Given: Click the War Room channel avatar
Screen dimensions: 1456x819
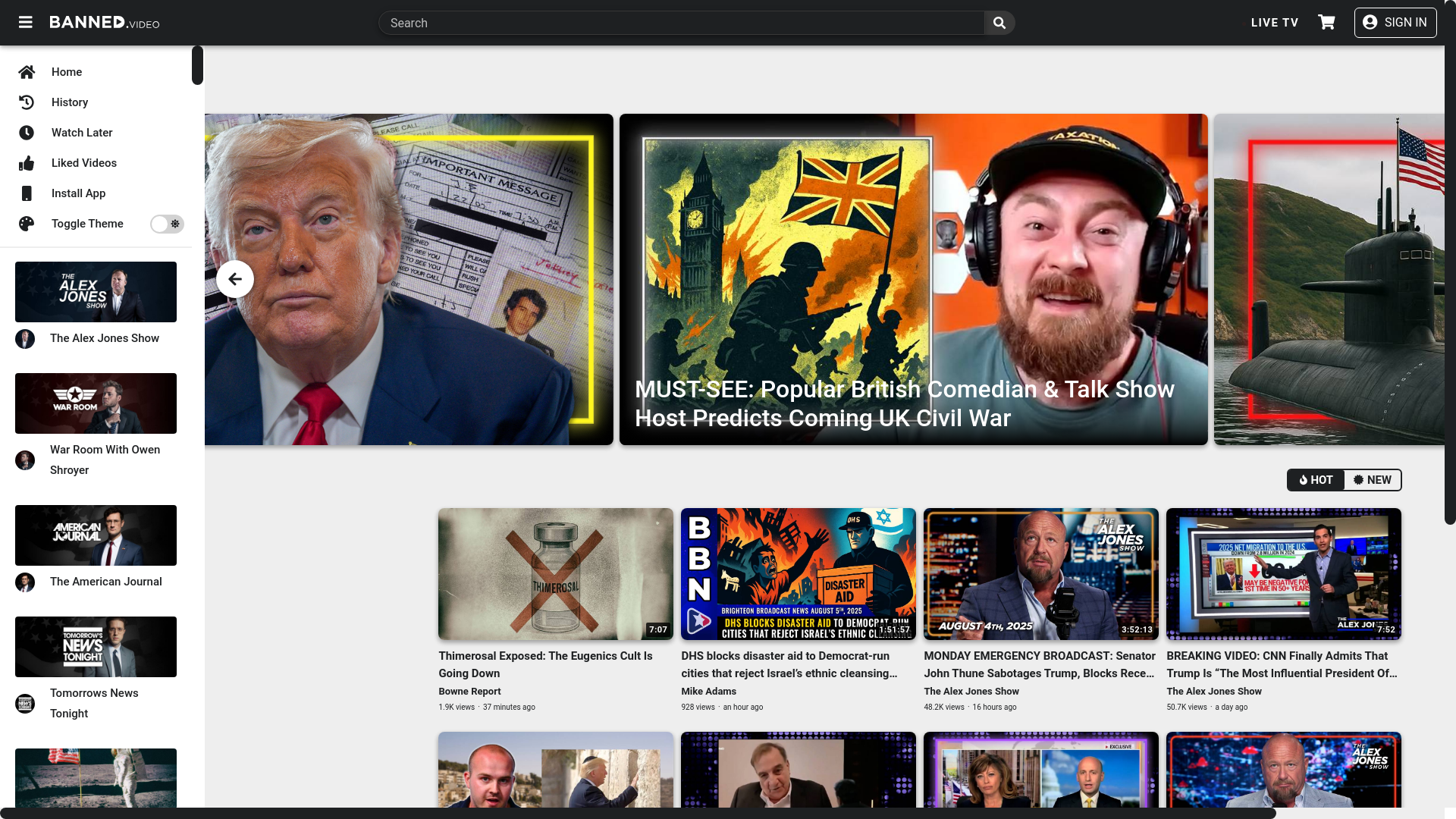Looking at the screenshot, I should (25, 460).
